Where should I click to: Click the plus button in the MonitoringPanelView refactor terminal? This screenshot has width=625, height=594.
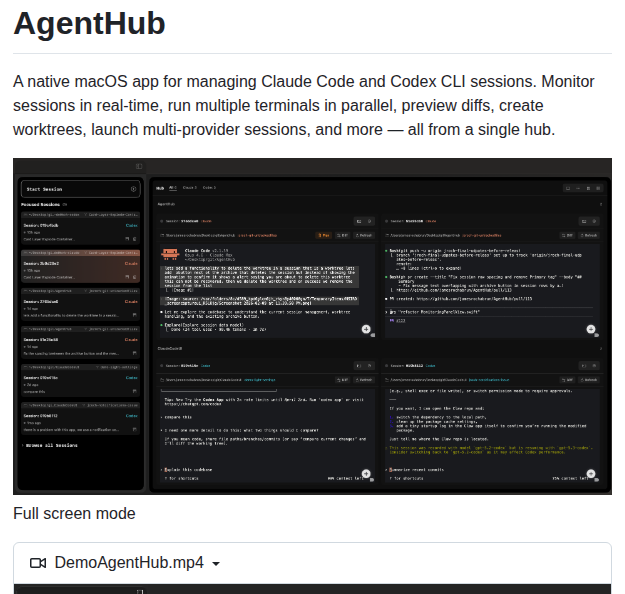591,329
